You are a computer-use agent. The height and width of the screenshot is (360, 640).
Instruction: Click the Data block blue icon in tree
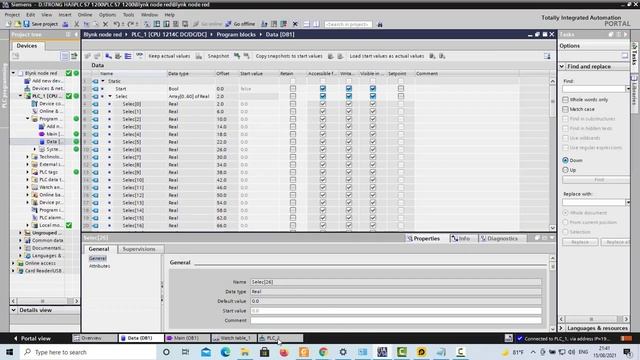42,142
